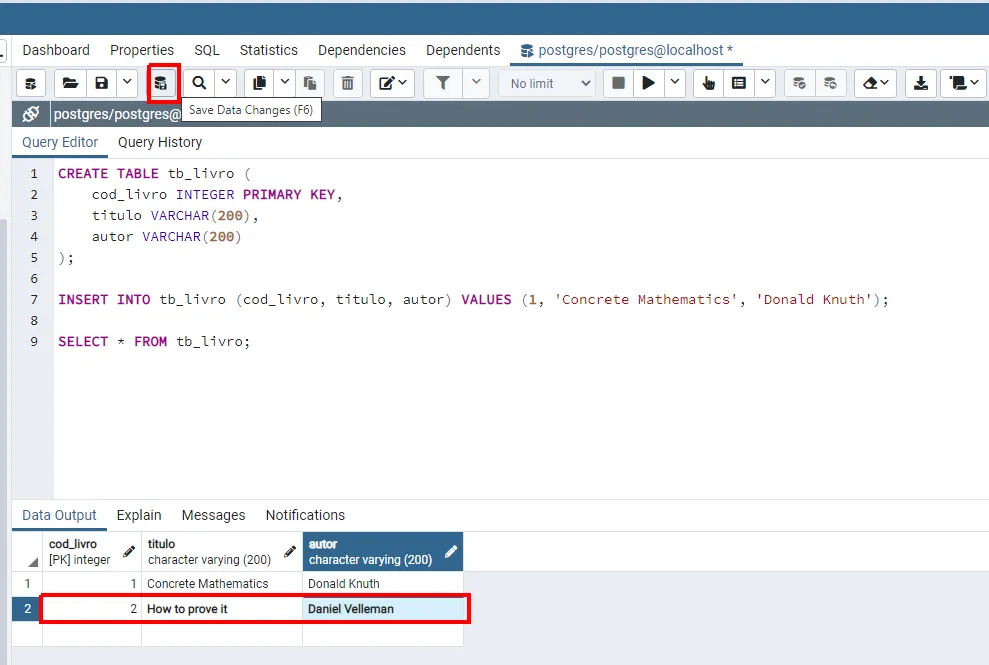
Task: Click pencil icon in cod_livro column header
Action: [129, 551]
